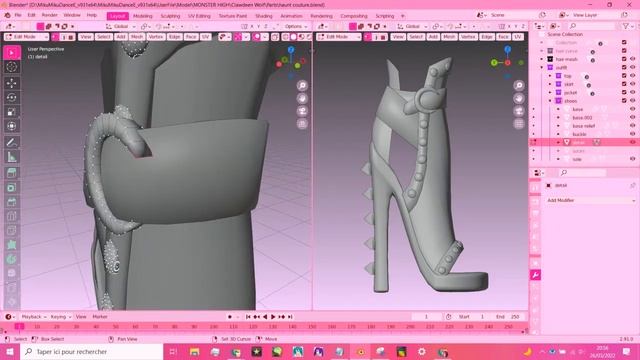Open Face menu in right viewport
The image size is (640, 360).
[x=503, y=37]
